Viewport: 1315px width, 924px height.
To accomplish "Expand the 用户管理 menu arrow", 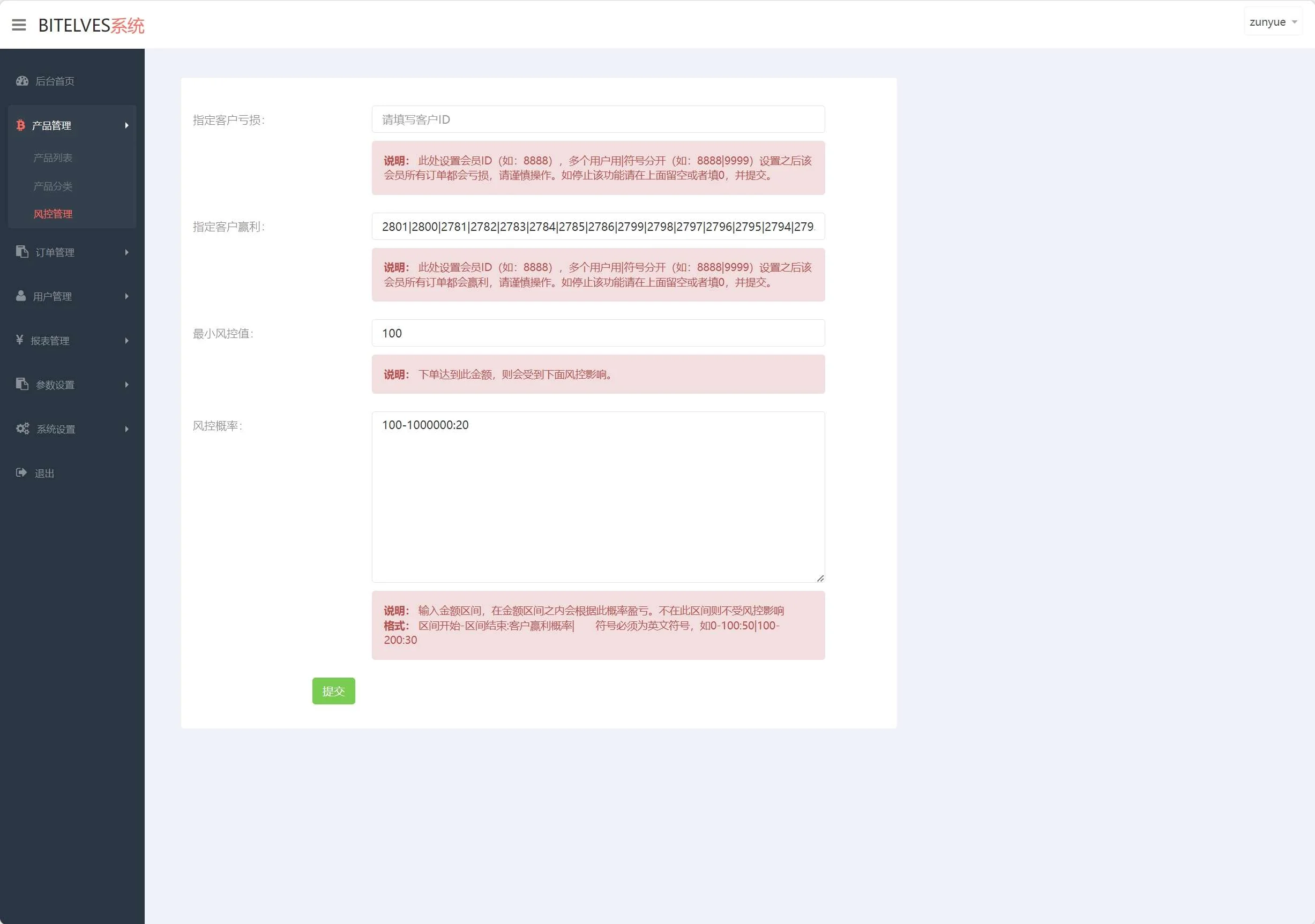I will (126, 297).
